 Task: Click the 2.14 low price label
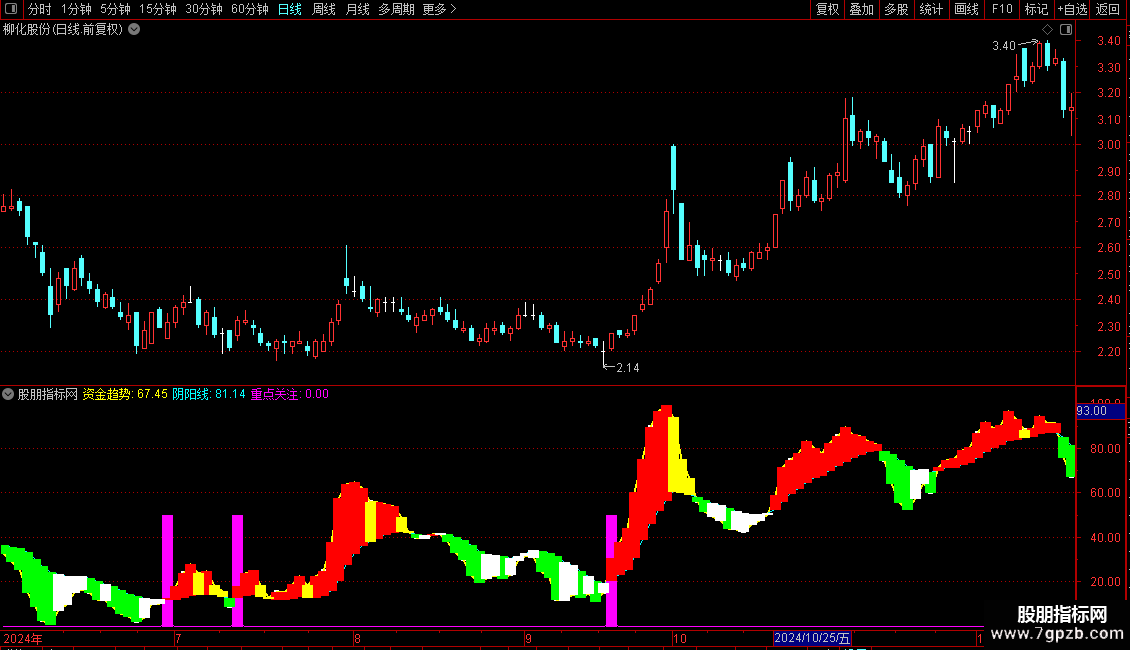(x=628, y=368)
